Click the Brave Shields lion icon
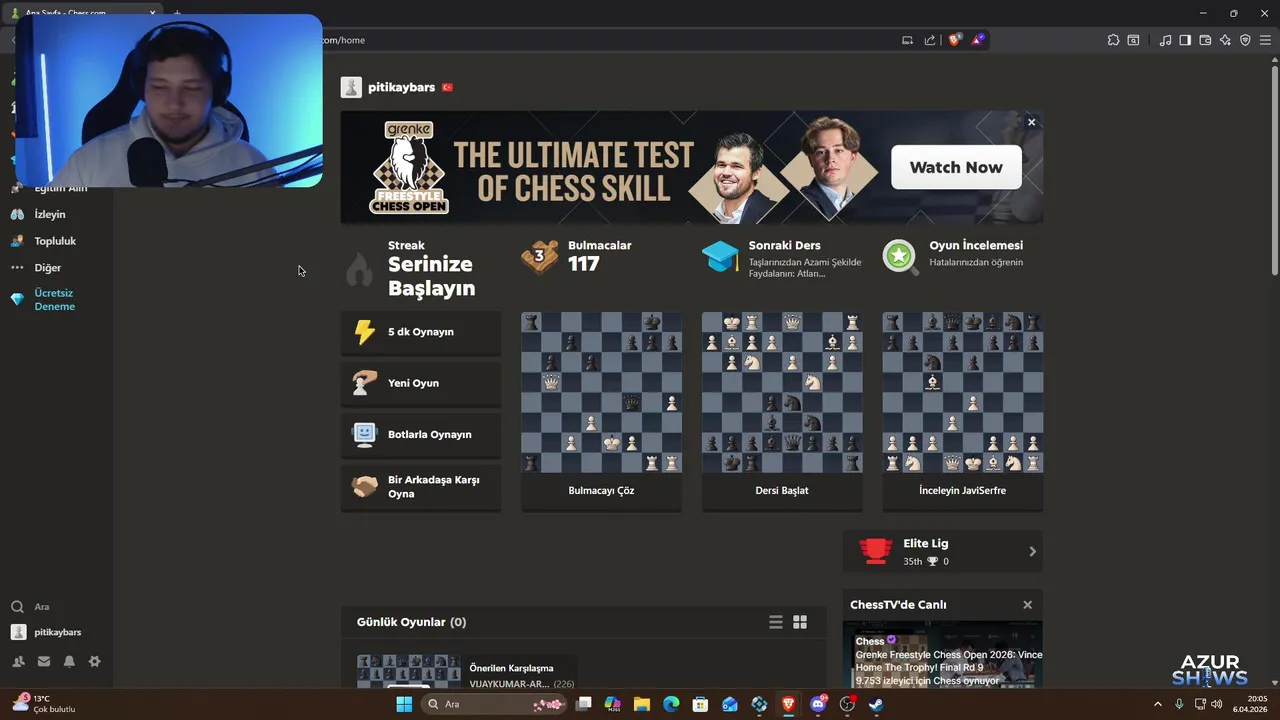 pyautogui.click(x=955, y=40)
